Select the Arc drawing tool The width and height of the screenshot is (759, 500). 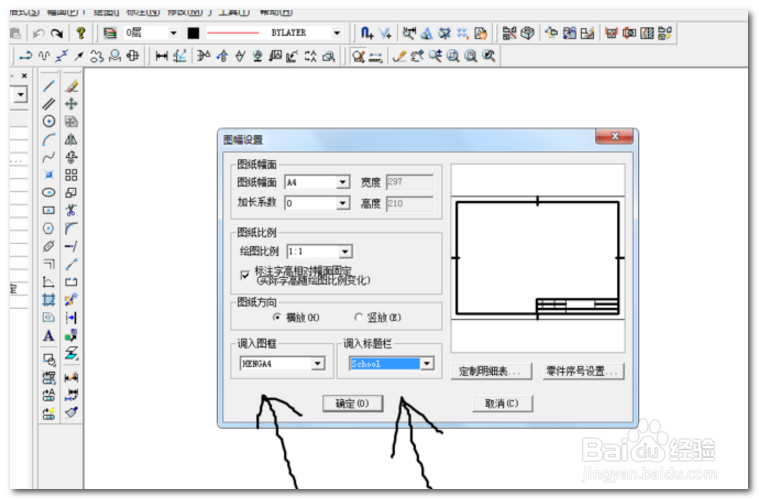click(x=48, y=139)
